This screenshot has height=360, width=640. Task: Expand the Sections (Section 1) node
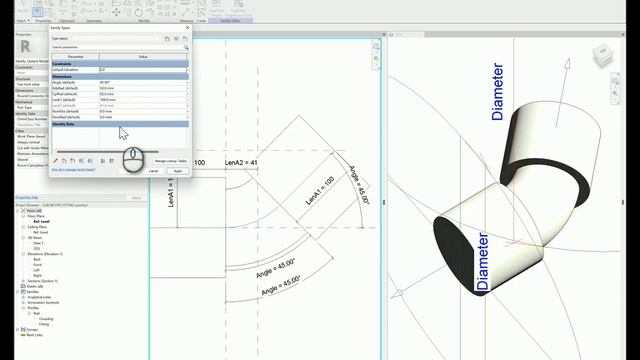coord(24,281)
